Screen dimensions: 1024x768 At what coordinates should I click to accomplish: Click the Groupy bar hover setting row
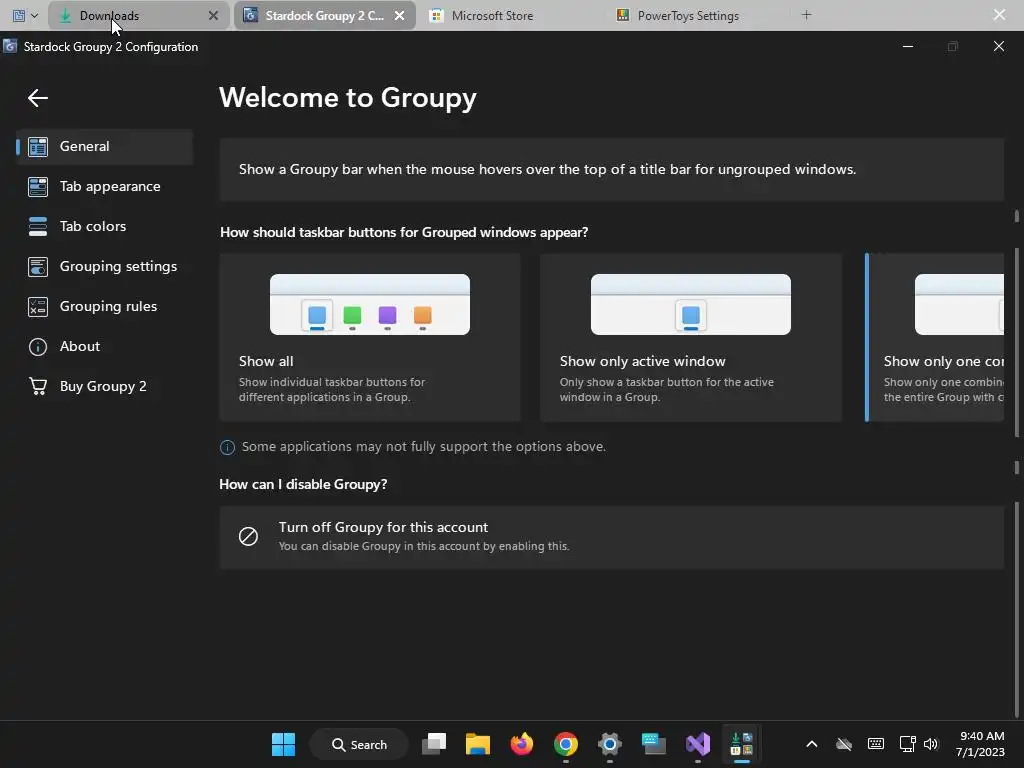tap(611, 169)
